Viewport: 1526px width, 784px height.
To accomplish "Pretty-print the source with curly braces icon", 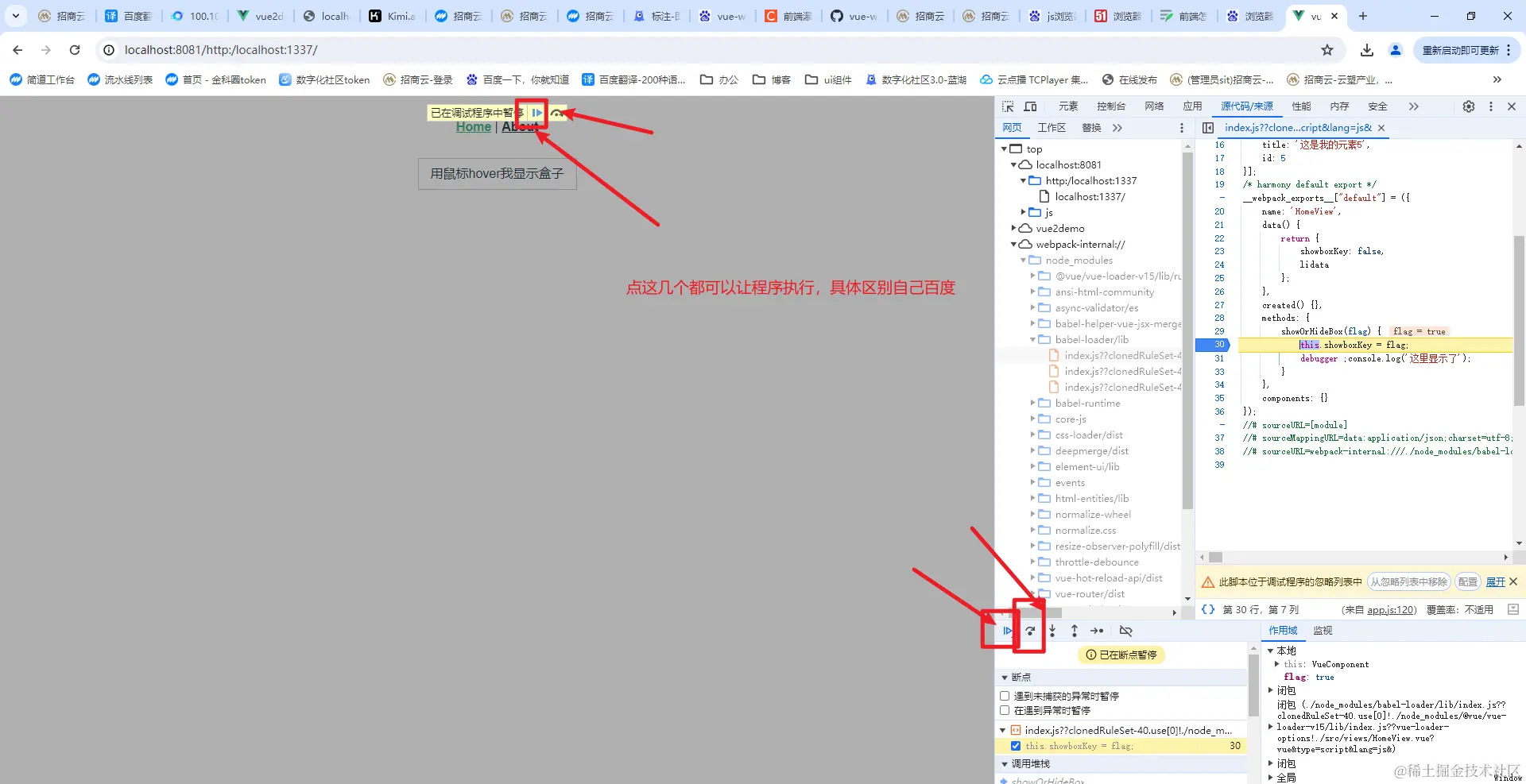I will point(1208,609).
